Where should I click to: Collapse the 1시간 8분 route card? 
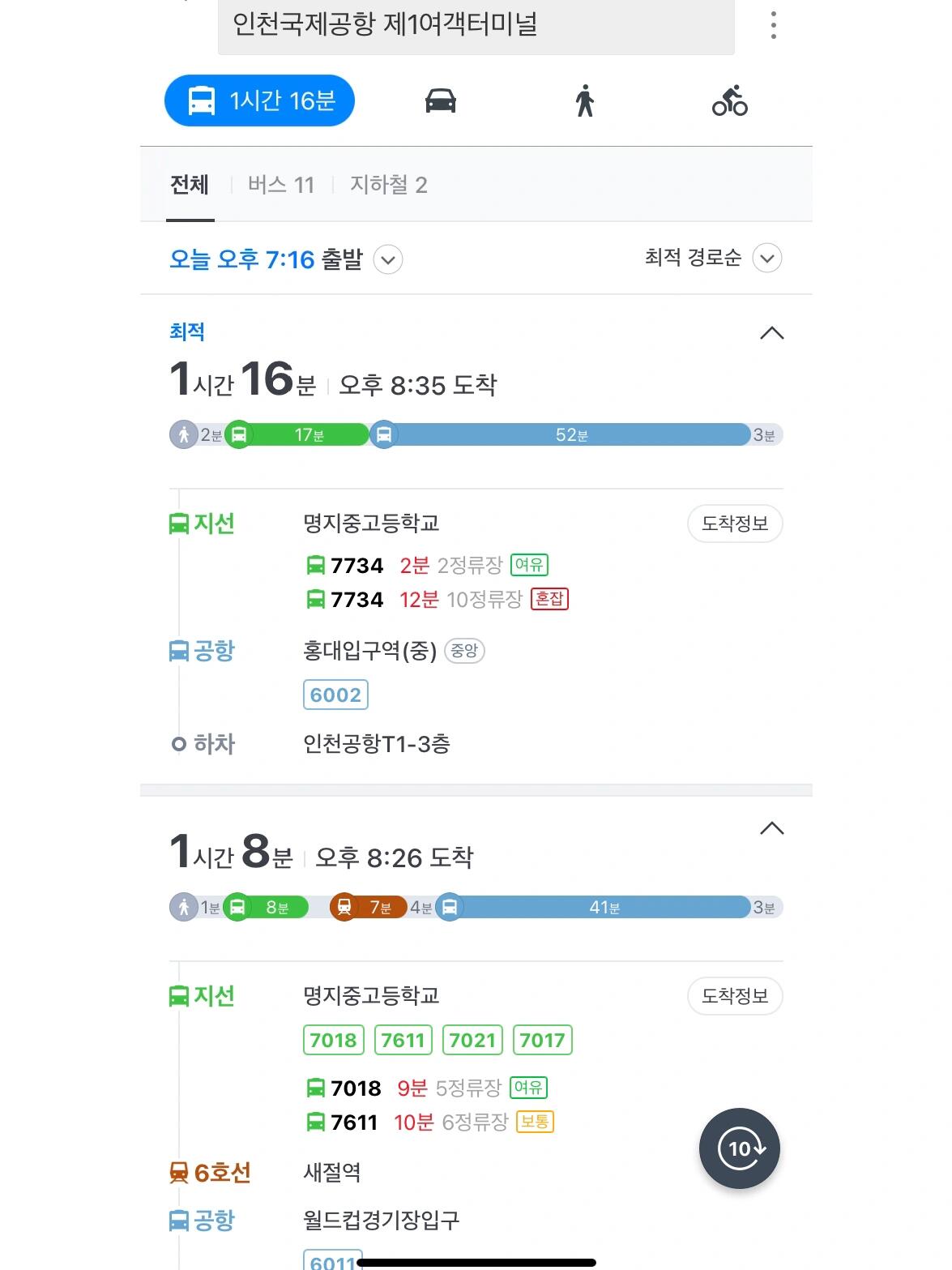(772, 828)
